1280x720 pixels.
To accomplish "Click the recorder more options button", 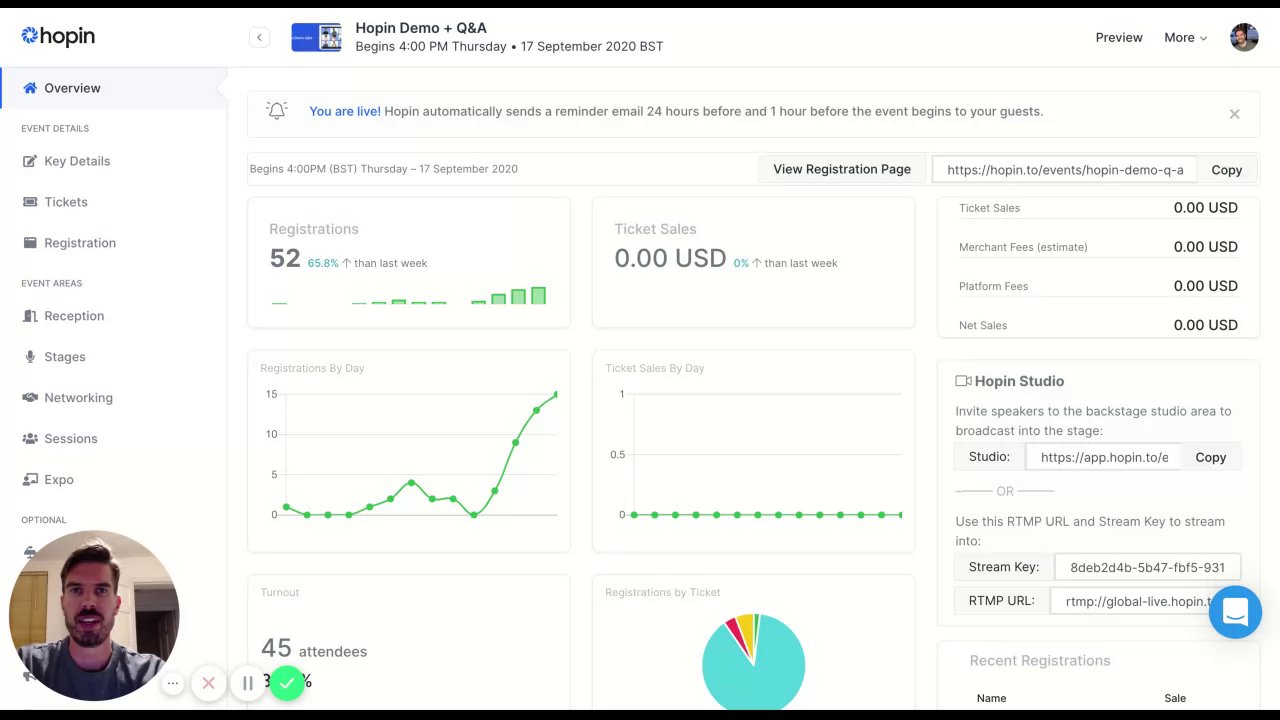I will click(x=173, y=684).
